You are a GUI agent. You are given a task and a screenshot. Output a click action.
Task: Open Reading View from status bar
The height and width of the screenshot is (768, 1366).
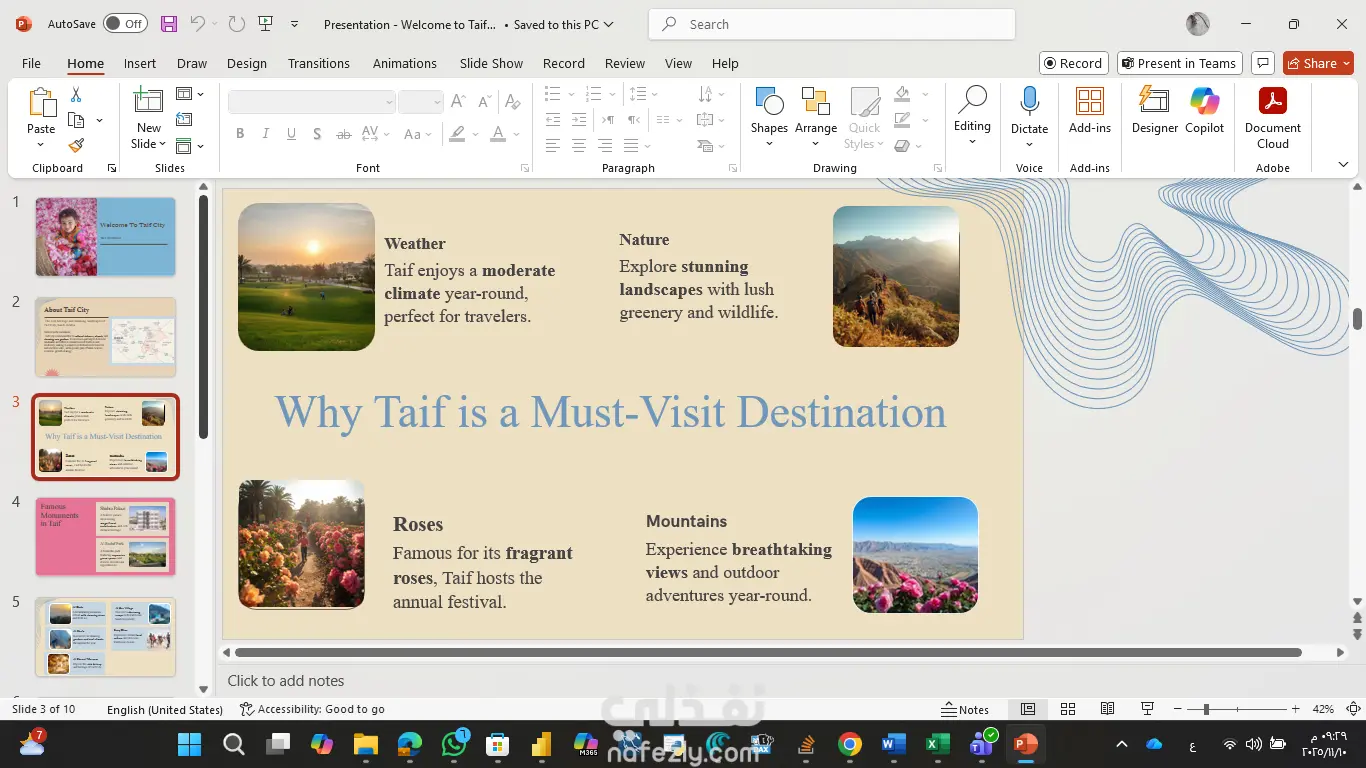pos(1107,709)
